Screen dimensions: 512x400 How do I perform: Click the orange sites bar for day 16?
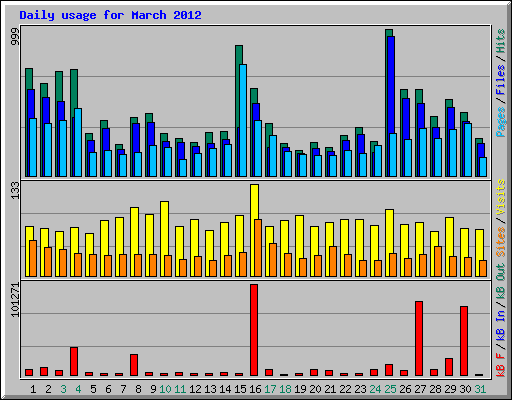click(258, 248)
